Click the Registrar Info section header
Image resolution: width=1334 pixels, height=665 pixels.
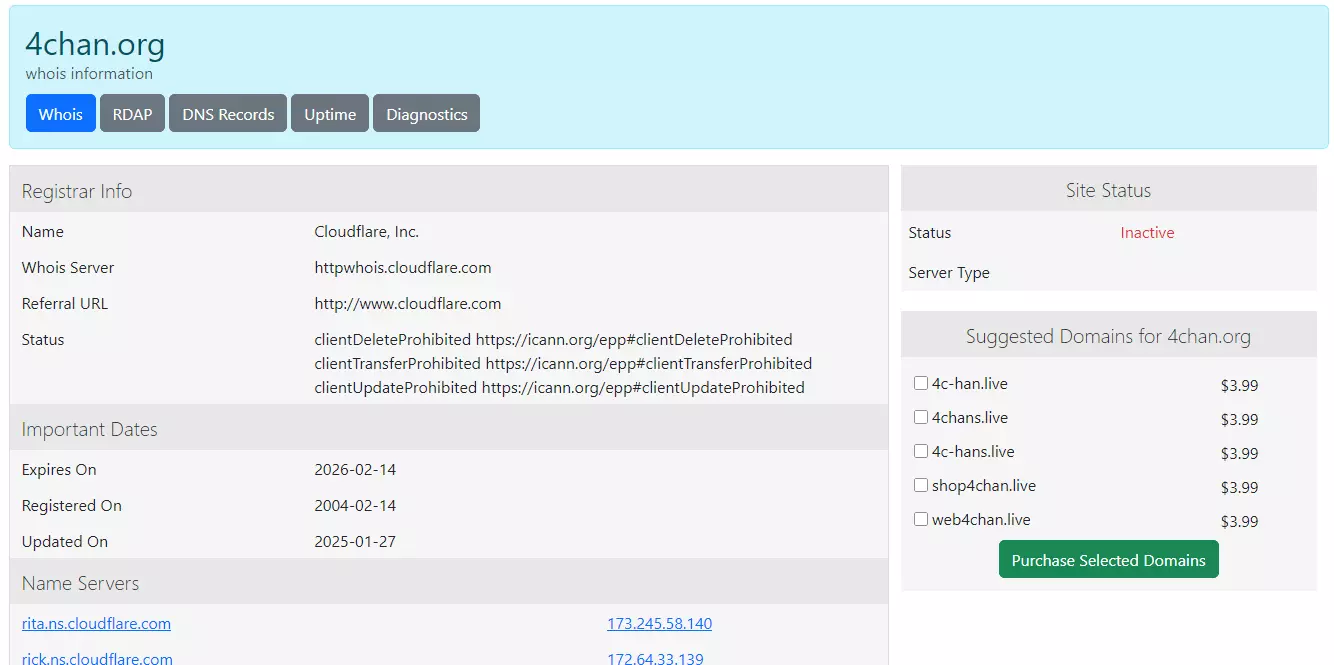pos(449,191)
